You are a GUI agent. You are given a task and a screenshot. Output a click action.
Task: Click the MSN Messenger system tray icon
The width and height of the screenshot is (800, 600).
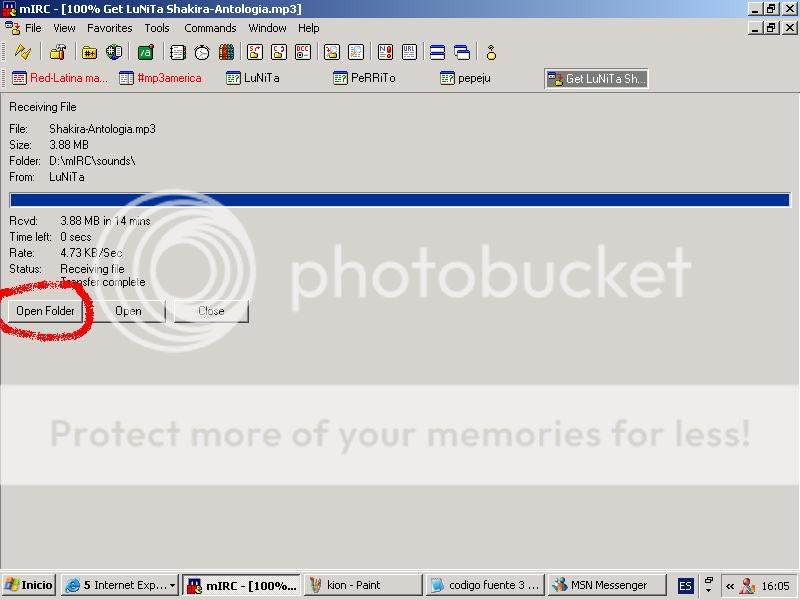[747, 586]
